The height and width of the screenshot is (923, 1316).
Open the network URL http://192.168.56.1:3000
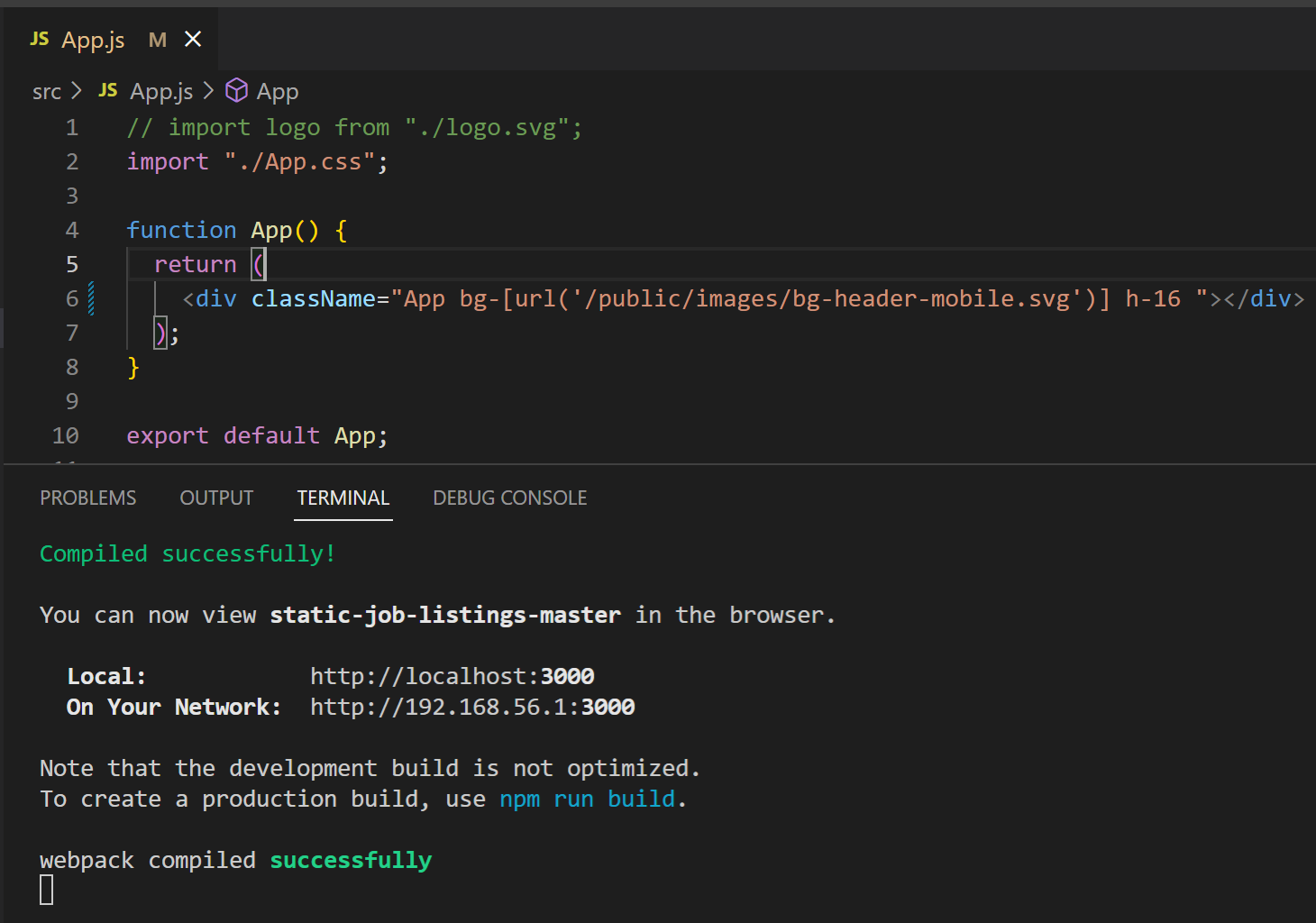click(x=471, y=707)
